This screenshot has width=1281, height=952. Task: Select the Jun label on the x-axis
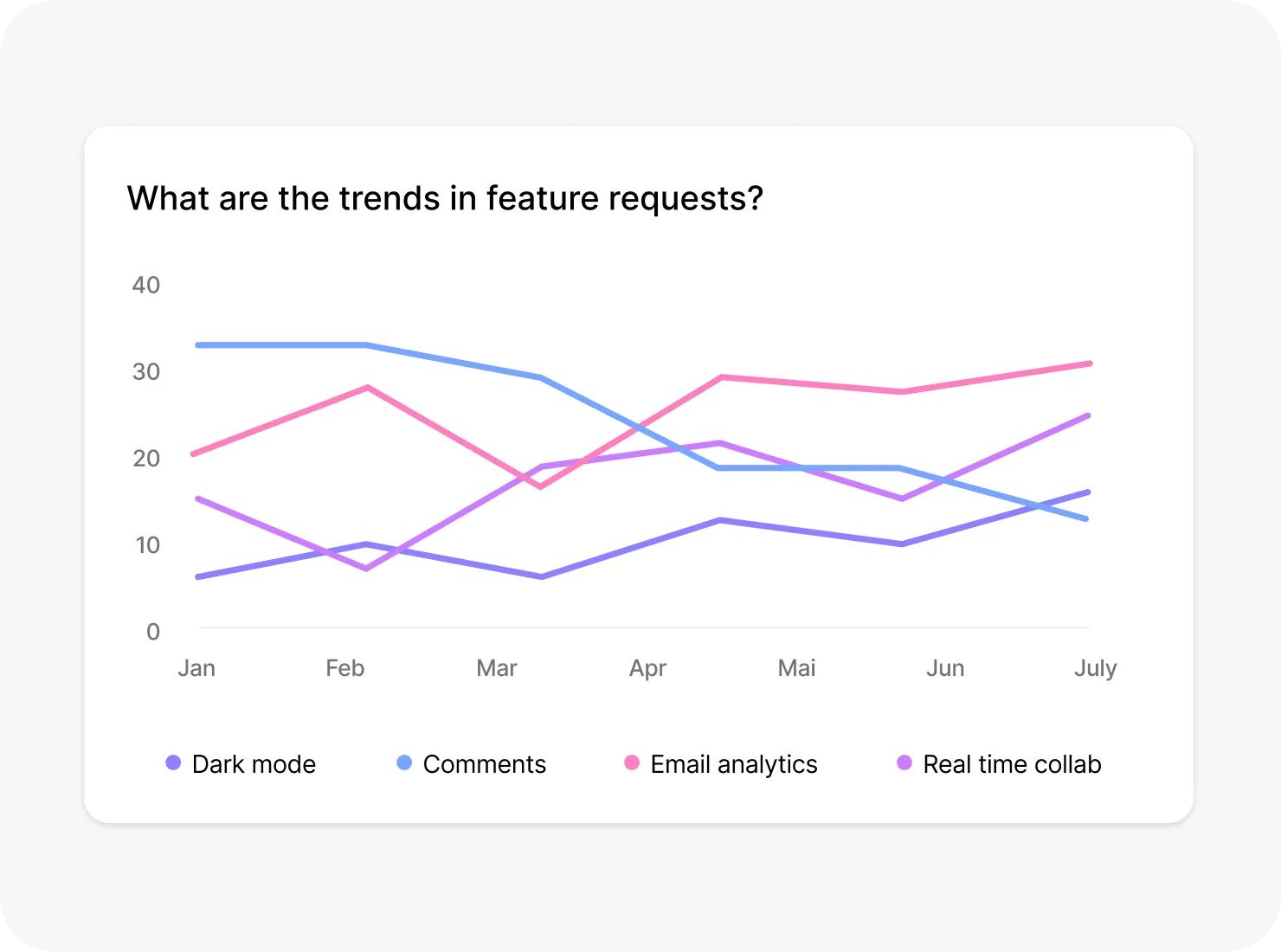[945, 668]
